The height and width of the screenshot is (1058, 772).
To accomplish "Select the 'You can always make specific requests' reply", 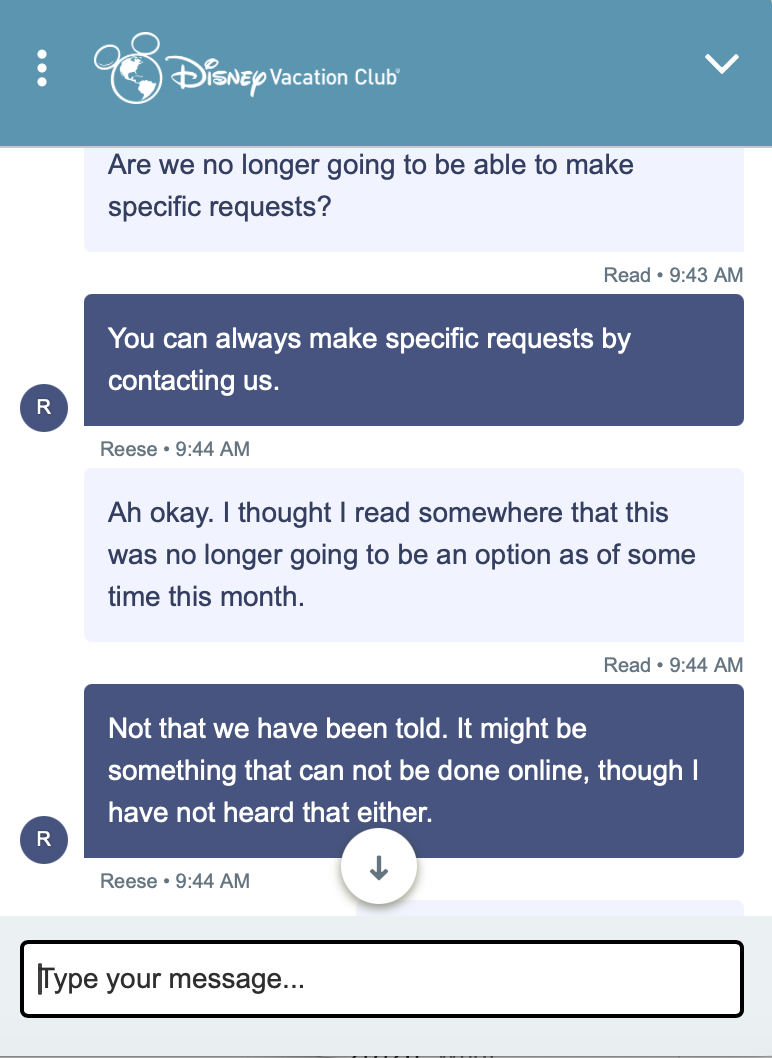I will pos(413,360).
